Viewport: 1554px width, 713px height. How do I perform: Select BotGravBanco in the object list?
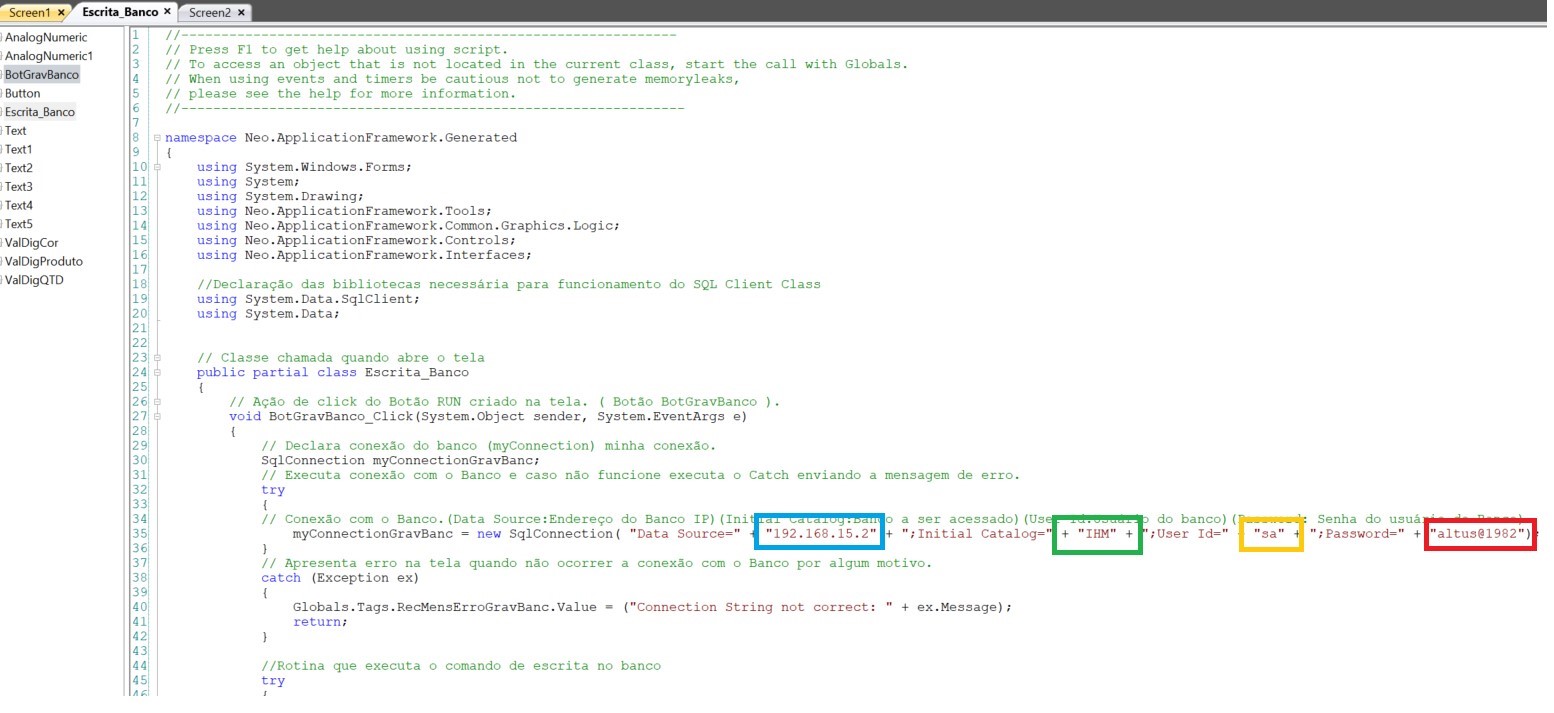[41, 75]
